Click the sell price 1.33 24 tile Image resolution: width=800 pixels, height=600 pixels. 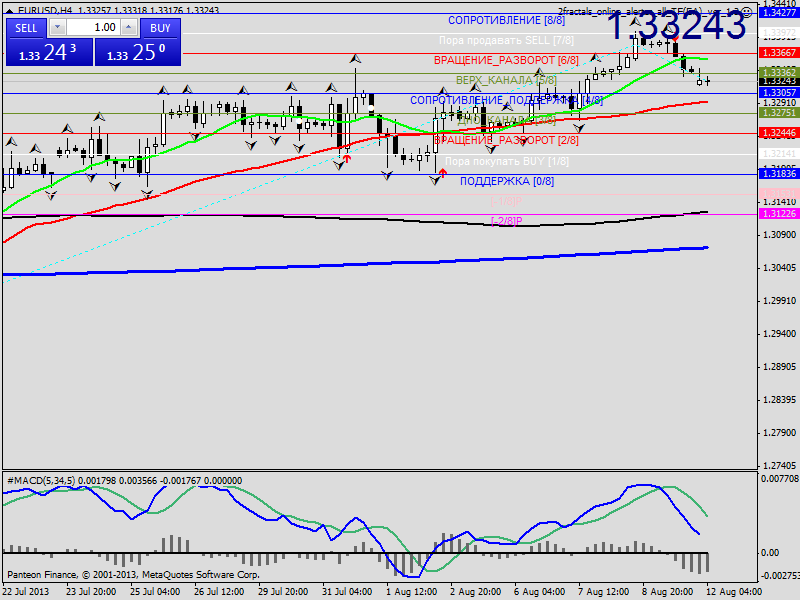pos(48,53)
